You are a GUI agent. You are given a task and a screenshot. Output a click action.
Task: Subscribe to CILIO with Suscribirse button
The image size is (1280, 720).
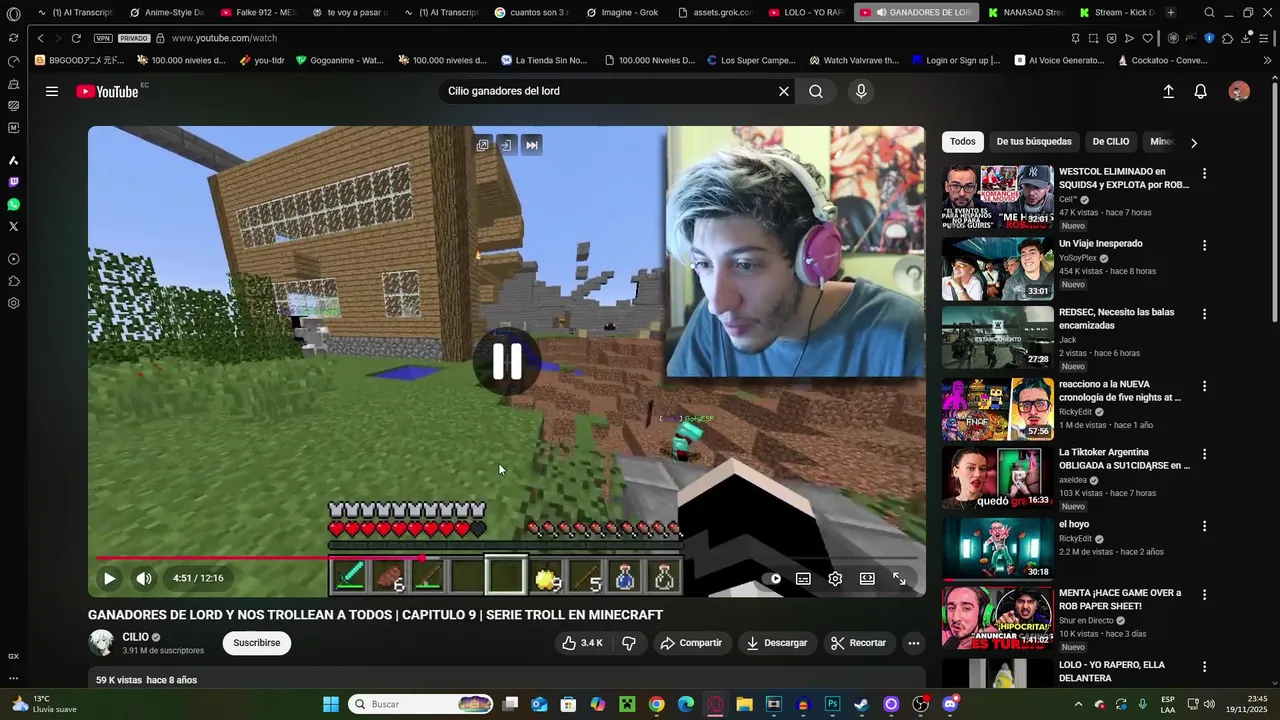tap(257, 643)
